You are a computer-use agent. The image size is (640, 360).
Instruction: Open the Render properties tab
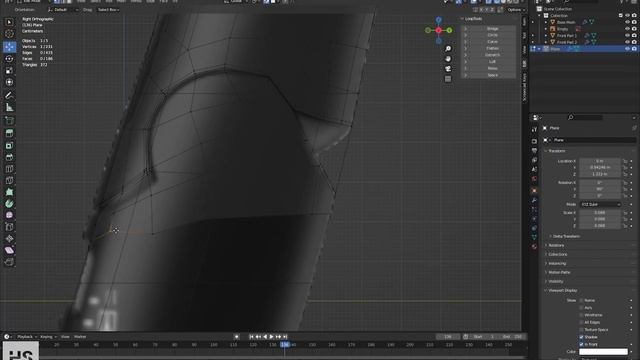tap(534, 141)
